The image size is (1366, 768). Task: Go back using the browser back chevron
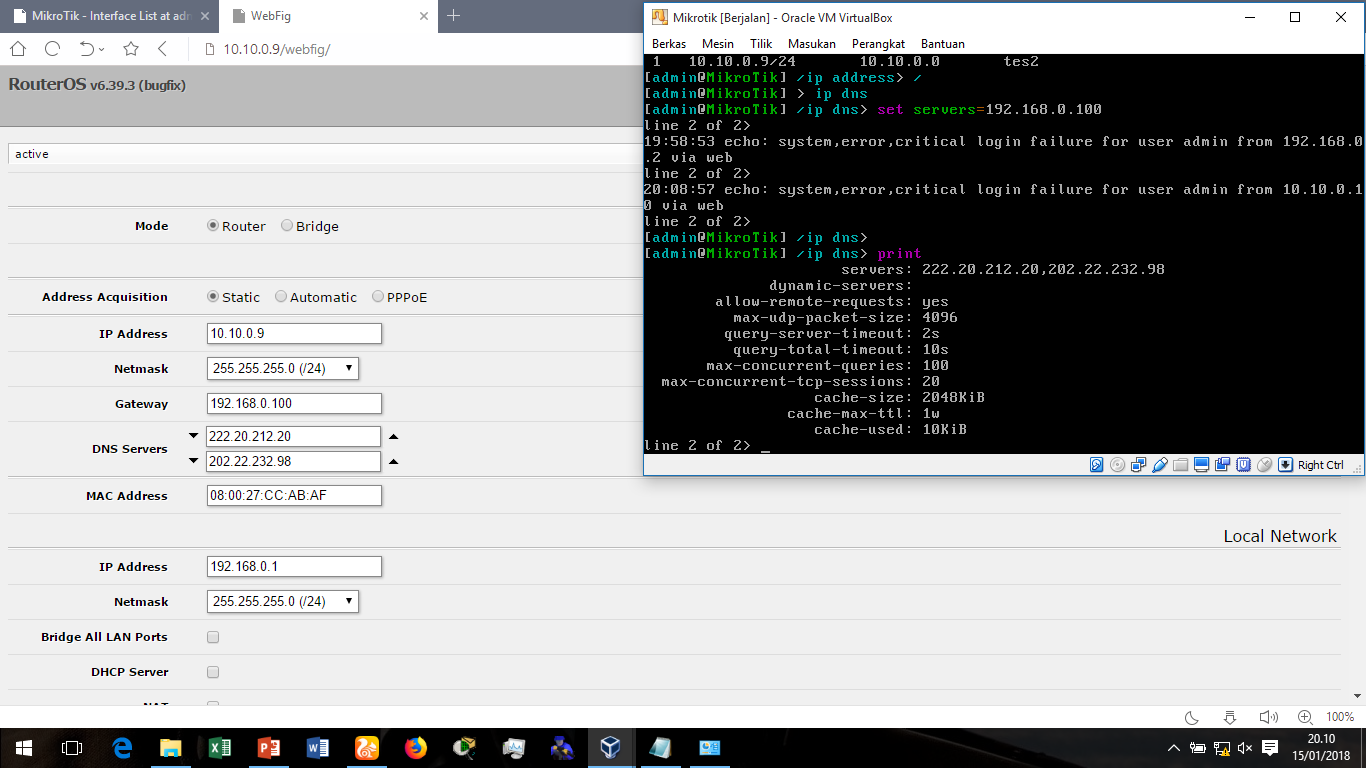(x=162, y=49)
